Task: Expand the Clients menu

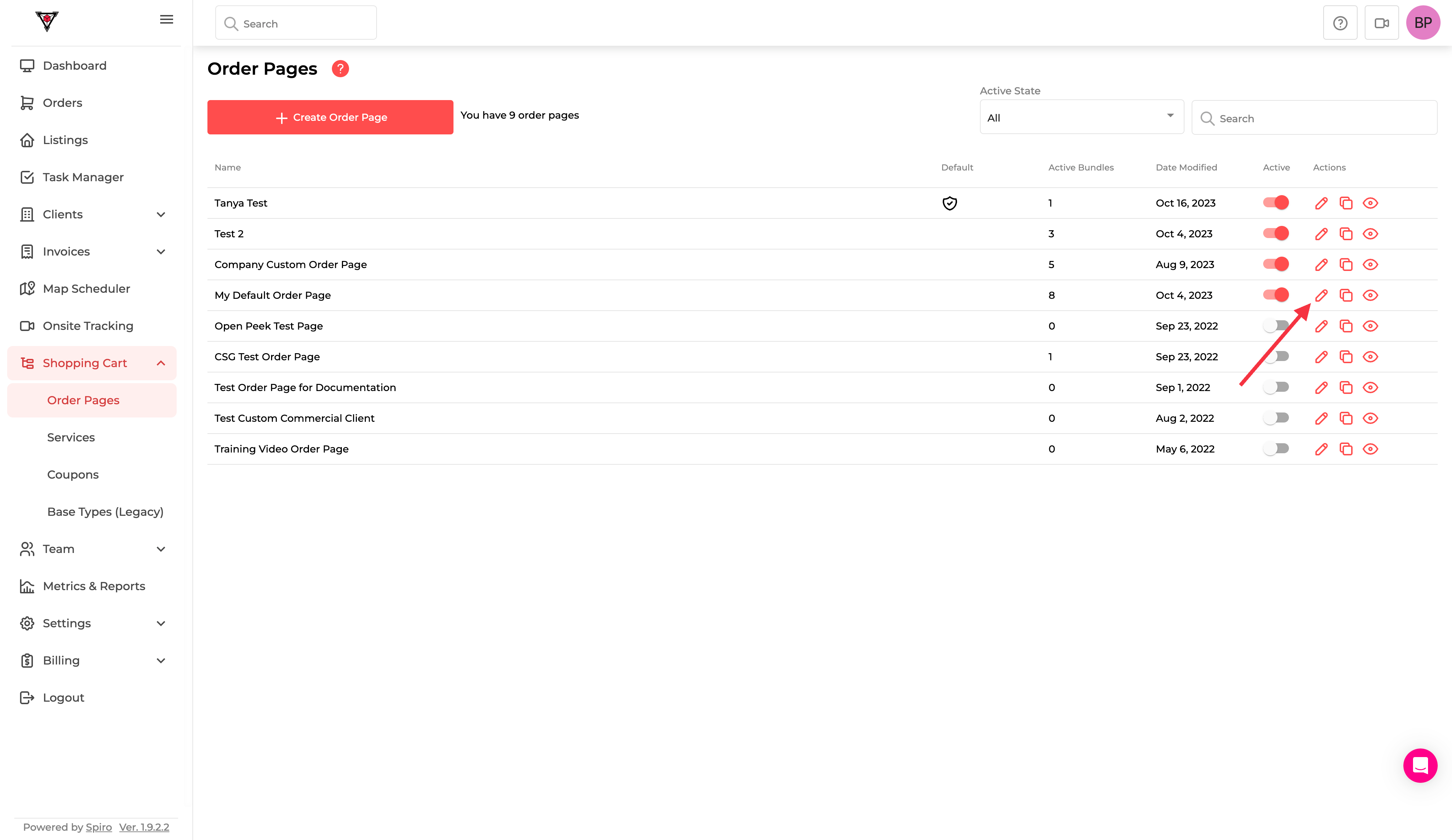Action: pos(92,215)
